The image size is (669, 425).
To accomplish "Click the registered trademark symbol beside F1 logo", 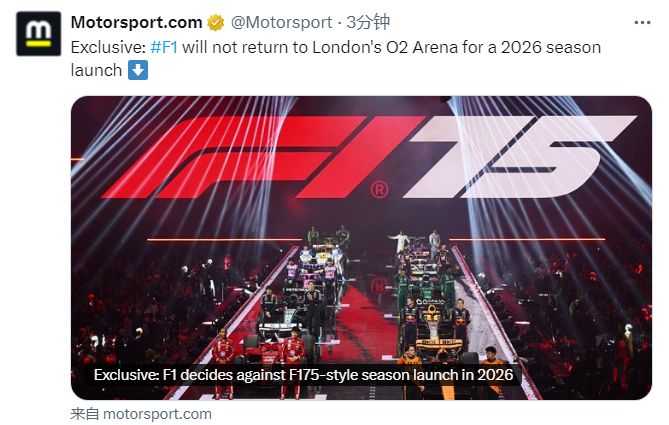I will tap(379, 190).
